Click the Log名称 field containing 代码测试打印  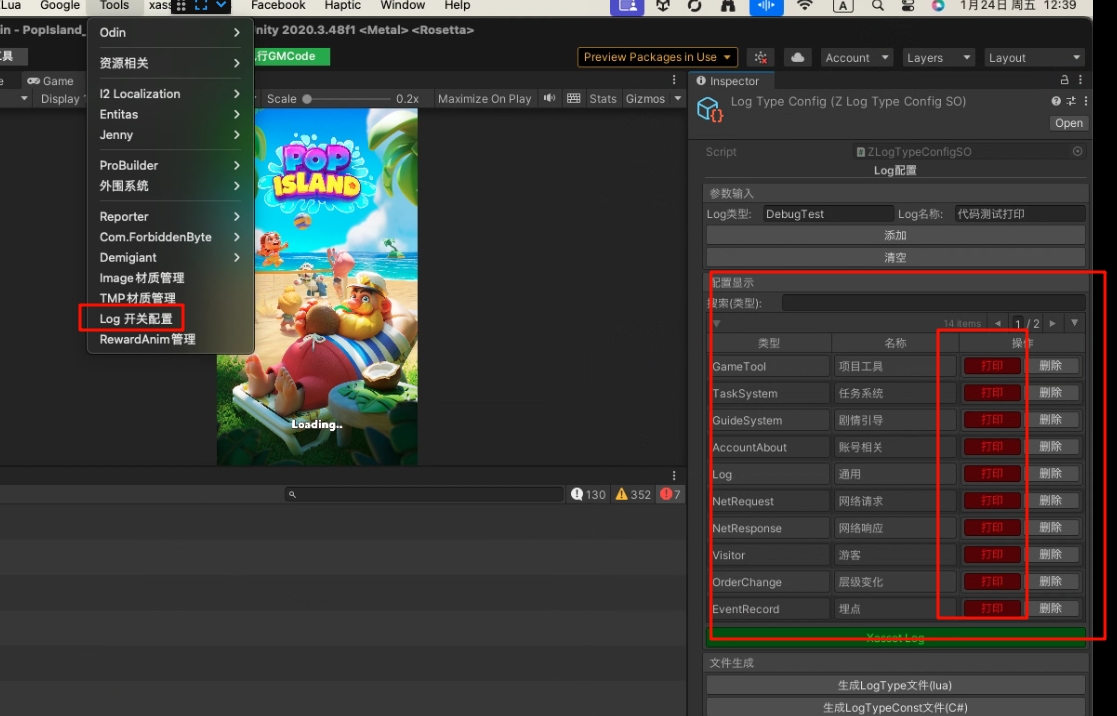click(x=1019, y=214)
